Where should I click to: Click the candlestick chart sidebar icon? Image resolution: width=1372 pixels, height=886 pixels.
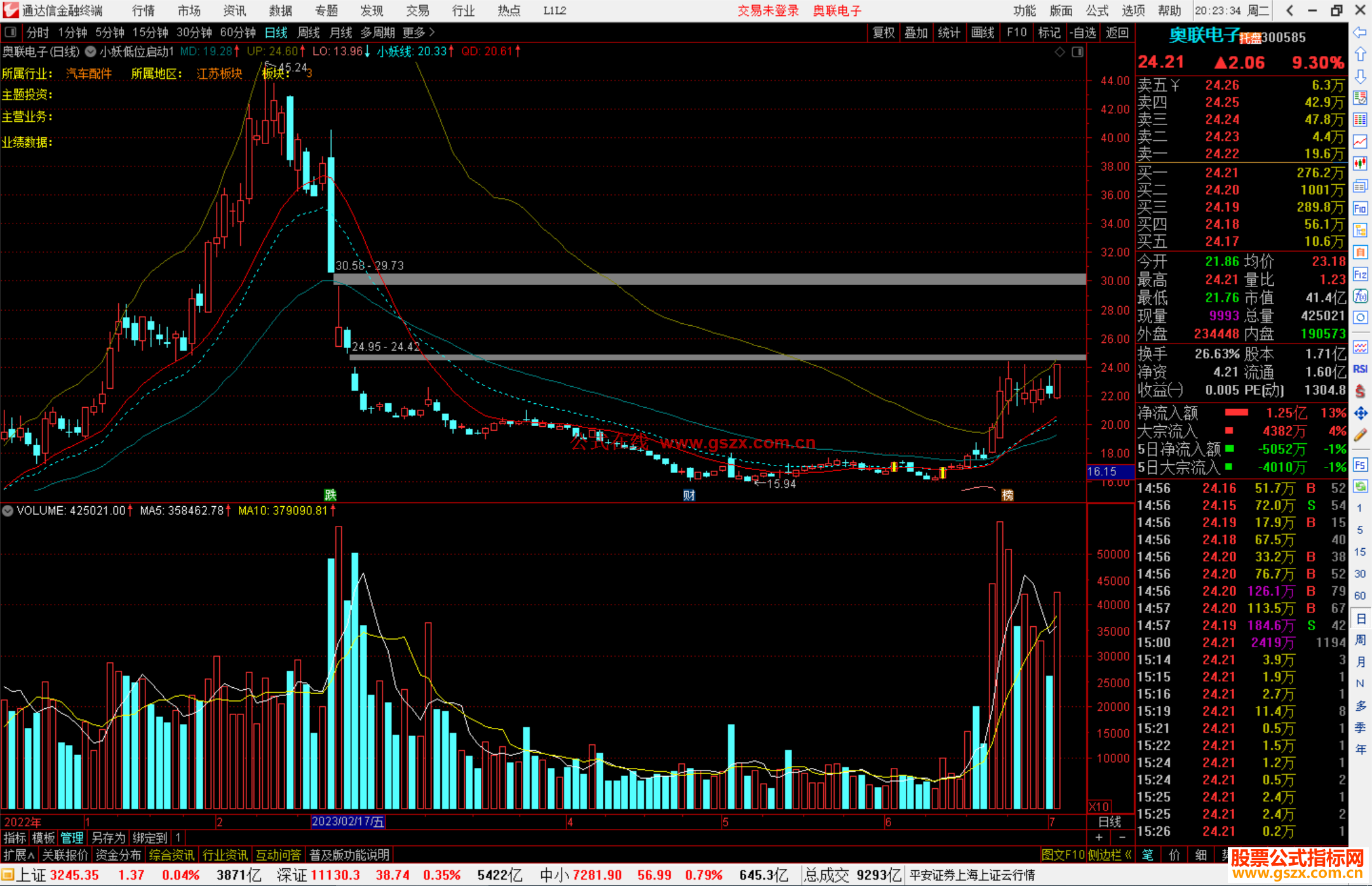[1360, 164]
